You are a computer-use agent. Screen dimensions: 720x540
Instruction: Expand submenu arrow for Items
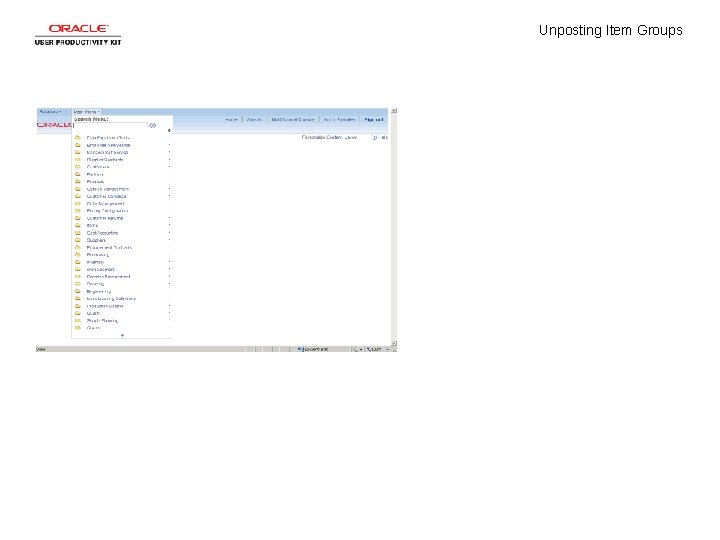point(169,225)
